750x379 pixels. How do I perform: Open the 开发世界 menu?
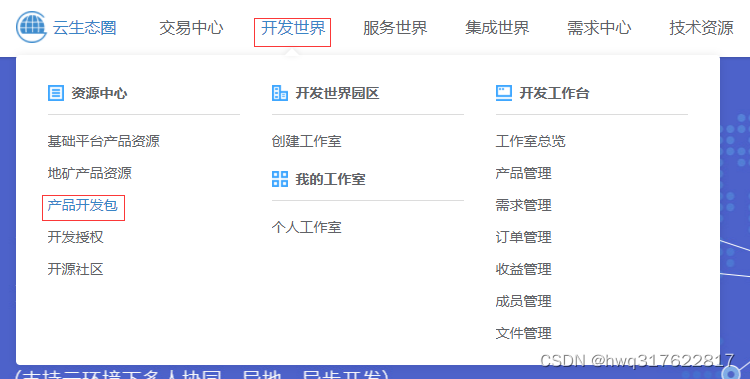pyautogui.click(x=293, y=28)
